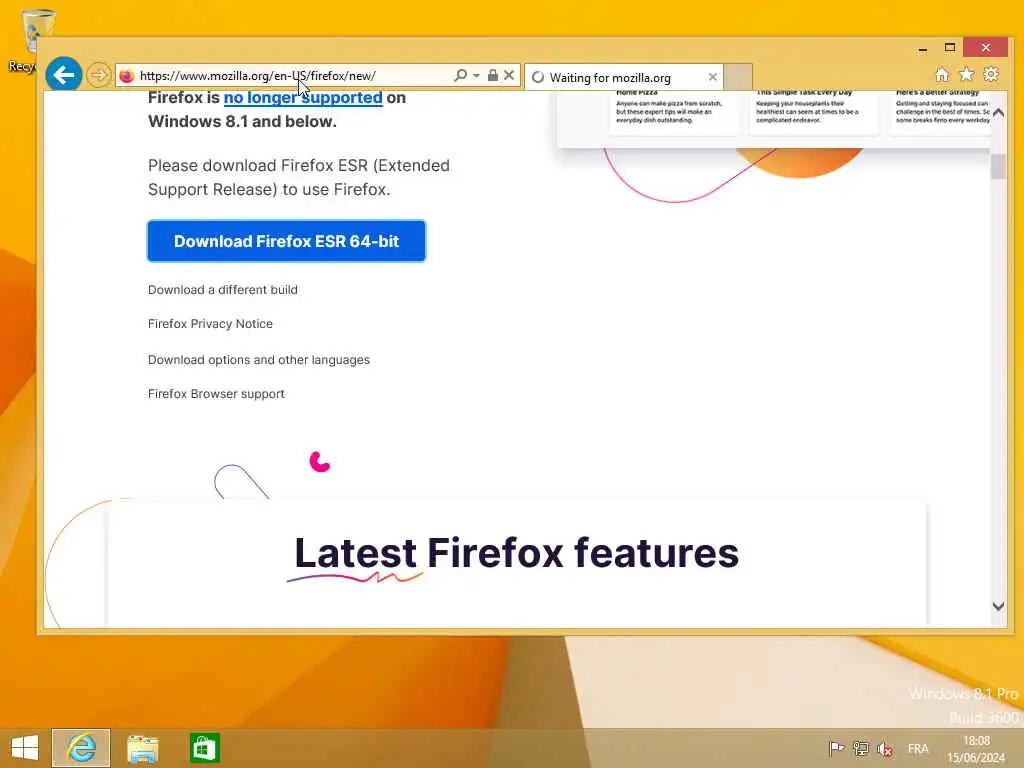Minimize the Internet Explorer window
The height and width of the screenshot is (768, 1024).
(922, 48)
